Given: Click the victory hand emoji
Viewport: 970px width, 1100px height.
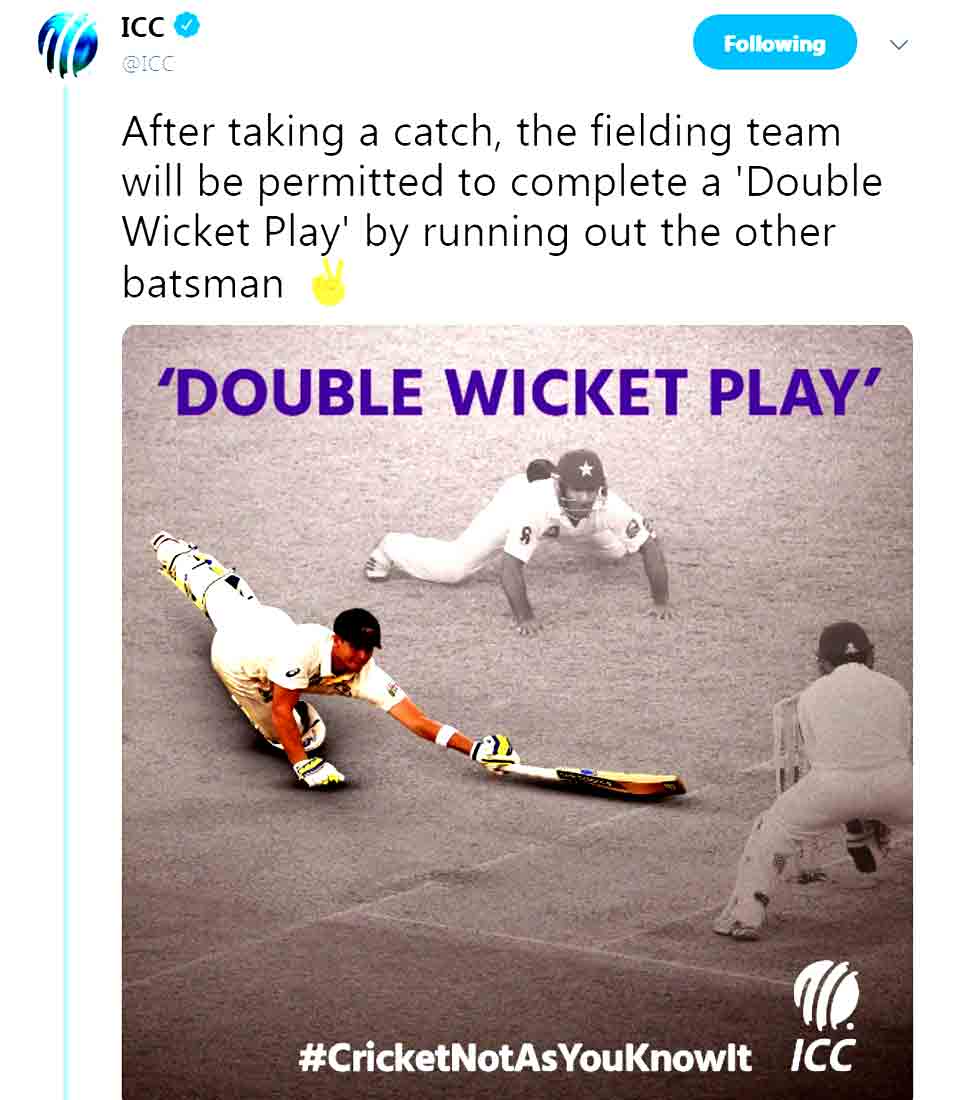Looking at the screenshot, I should click(x=328, y=282).
